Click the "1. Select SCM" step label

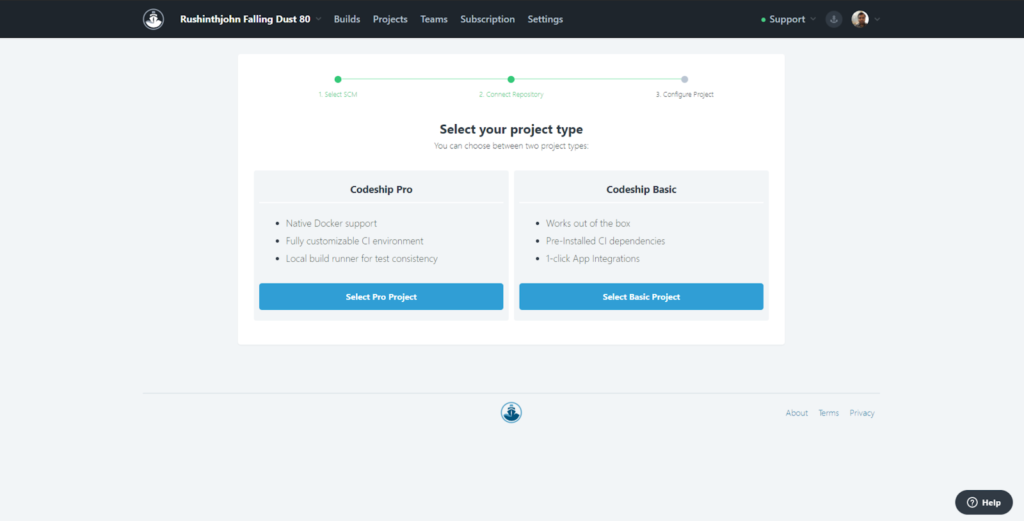pos(338,95)
